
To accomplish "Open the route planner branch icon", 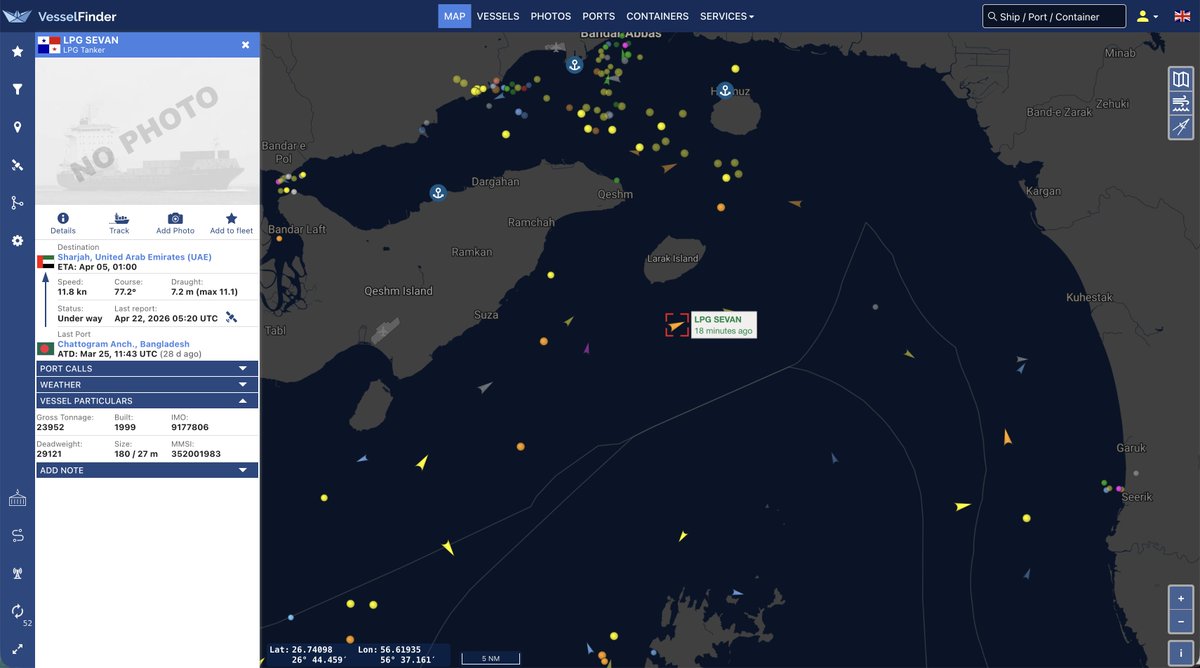I will (x=17, y=203).
